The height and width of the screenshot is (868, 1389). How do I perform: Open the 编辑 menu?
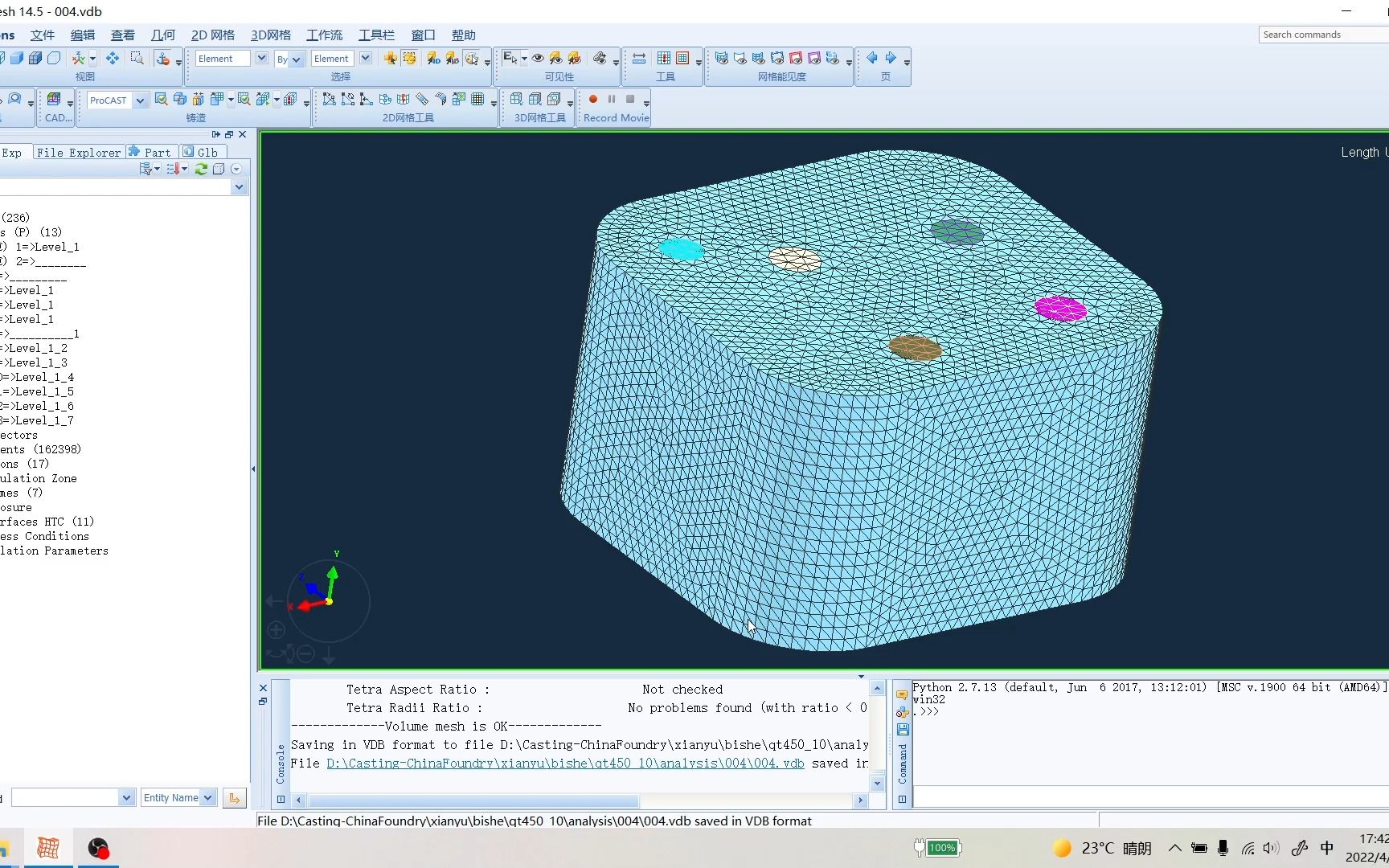[83, 35]
